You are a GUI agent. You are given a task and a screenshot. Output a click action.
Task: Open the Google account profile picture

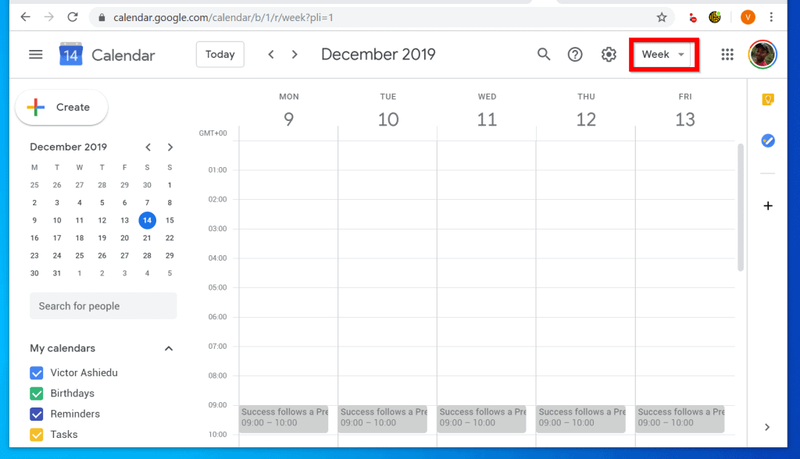(x=763, y=54)
